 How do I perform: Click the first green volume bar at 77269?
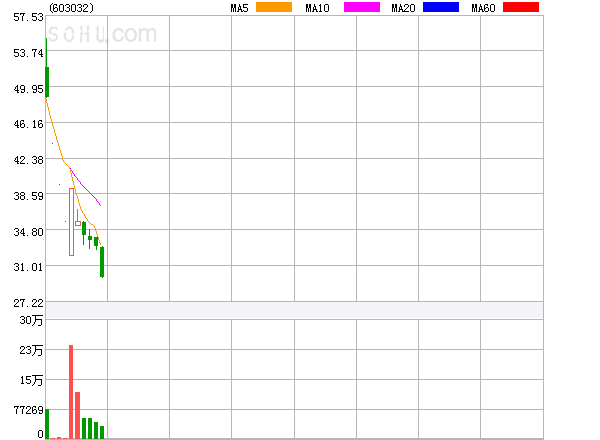[47, 424]
